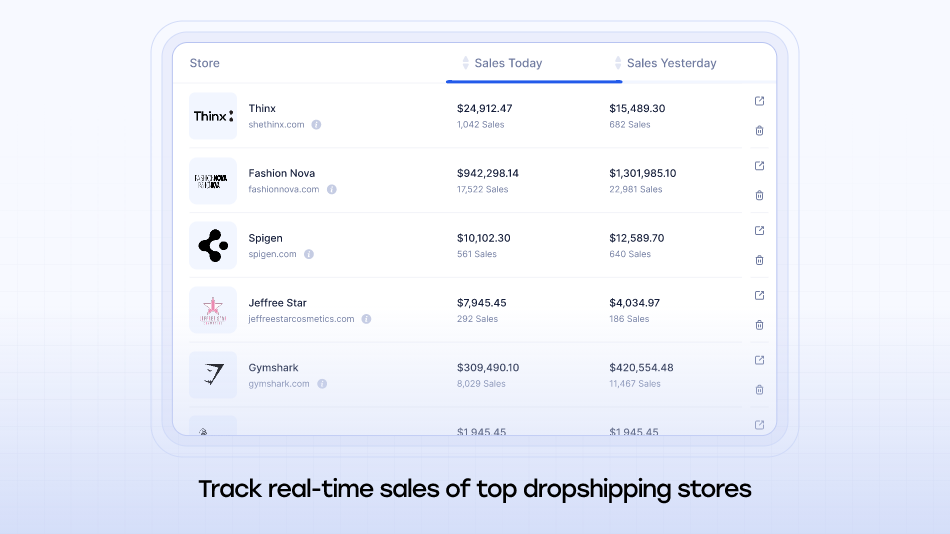950x534 pixels.
Task: Click the $1,301,985.10 yesterday value
Action: 643,173
